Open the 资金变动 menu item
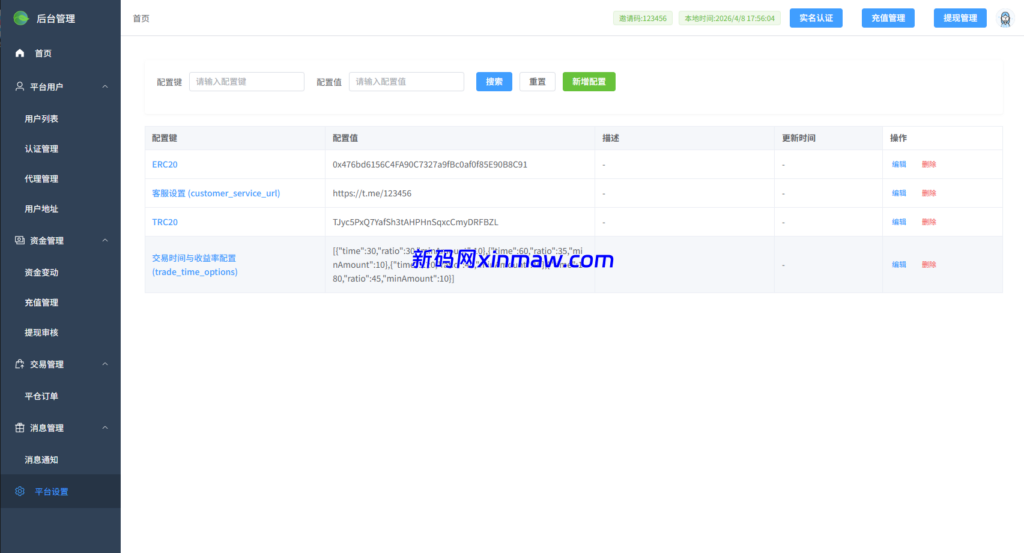 (60, 272)
